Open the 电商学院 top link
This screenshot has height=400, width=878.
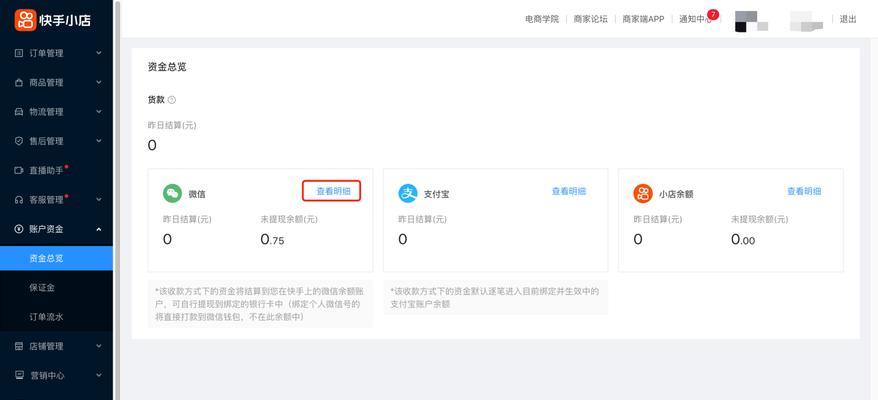click(x=542, y=19)
